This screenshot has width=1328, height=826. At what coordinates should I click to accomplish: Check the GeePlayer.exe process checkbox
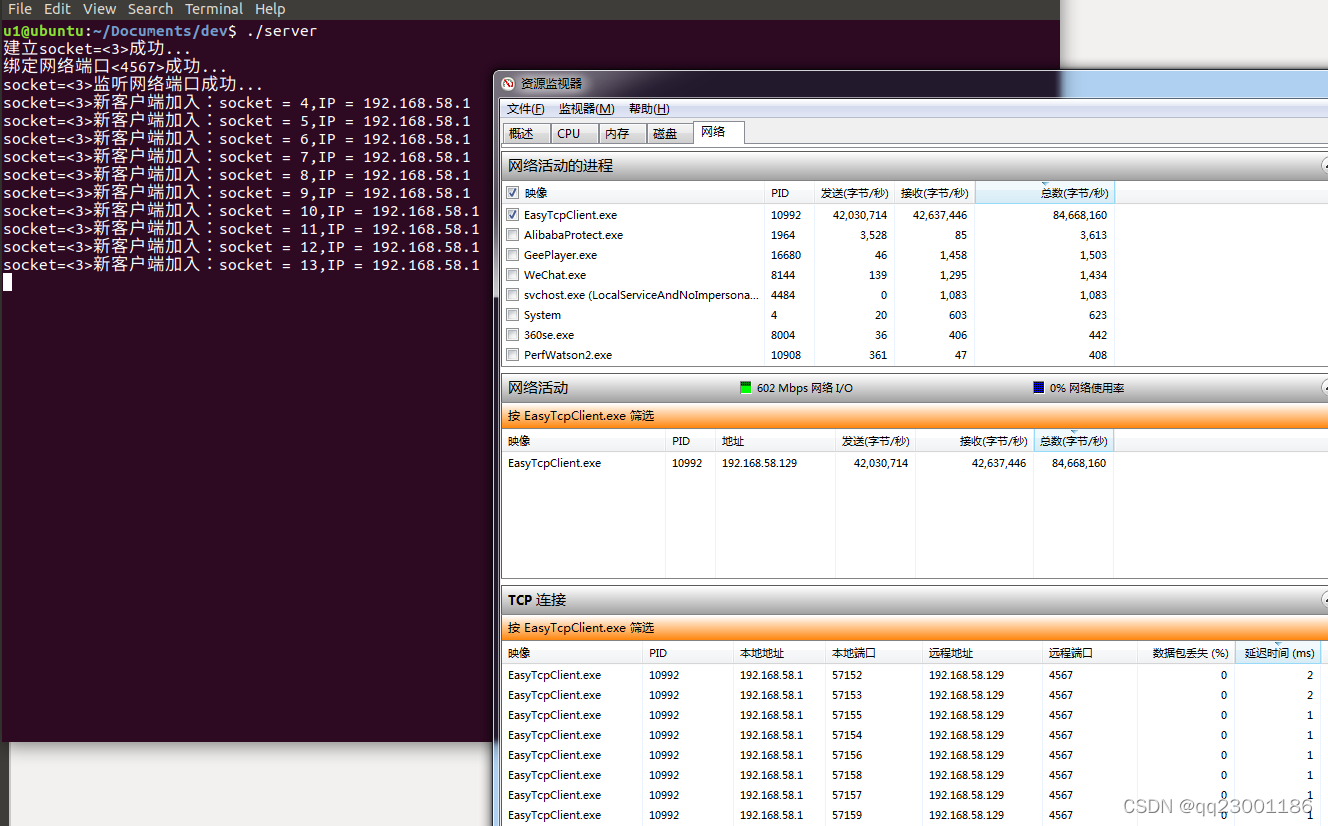(x=512, y=255)
